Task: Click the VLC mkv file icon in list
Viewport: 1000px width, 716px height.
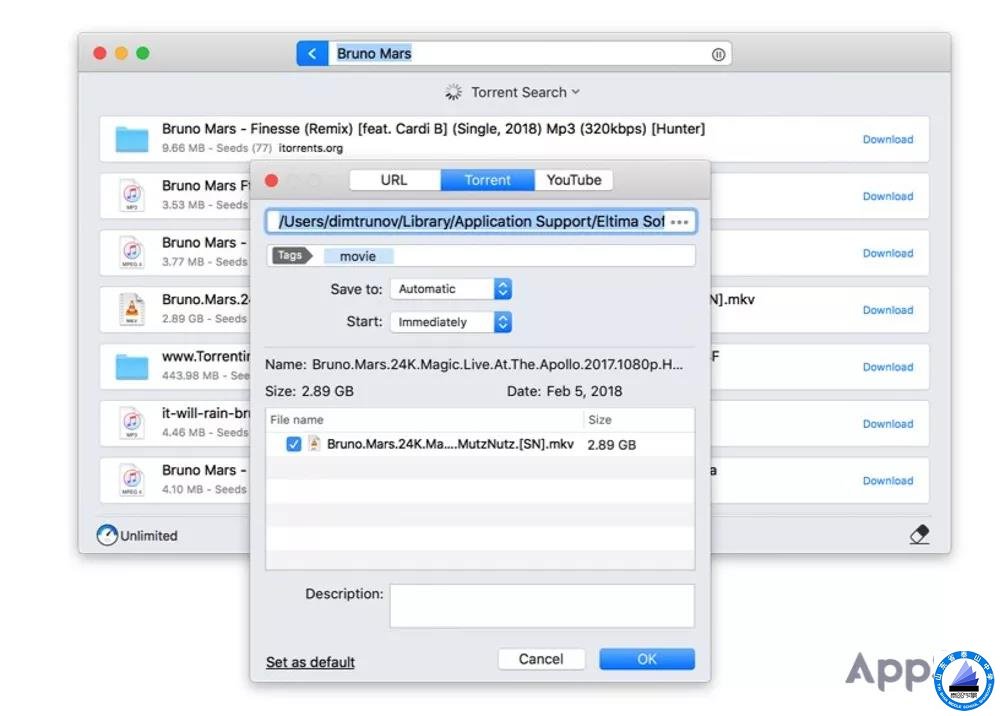Action: click(132, 309)
